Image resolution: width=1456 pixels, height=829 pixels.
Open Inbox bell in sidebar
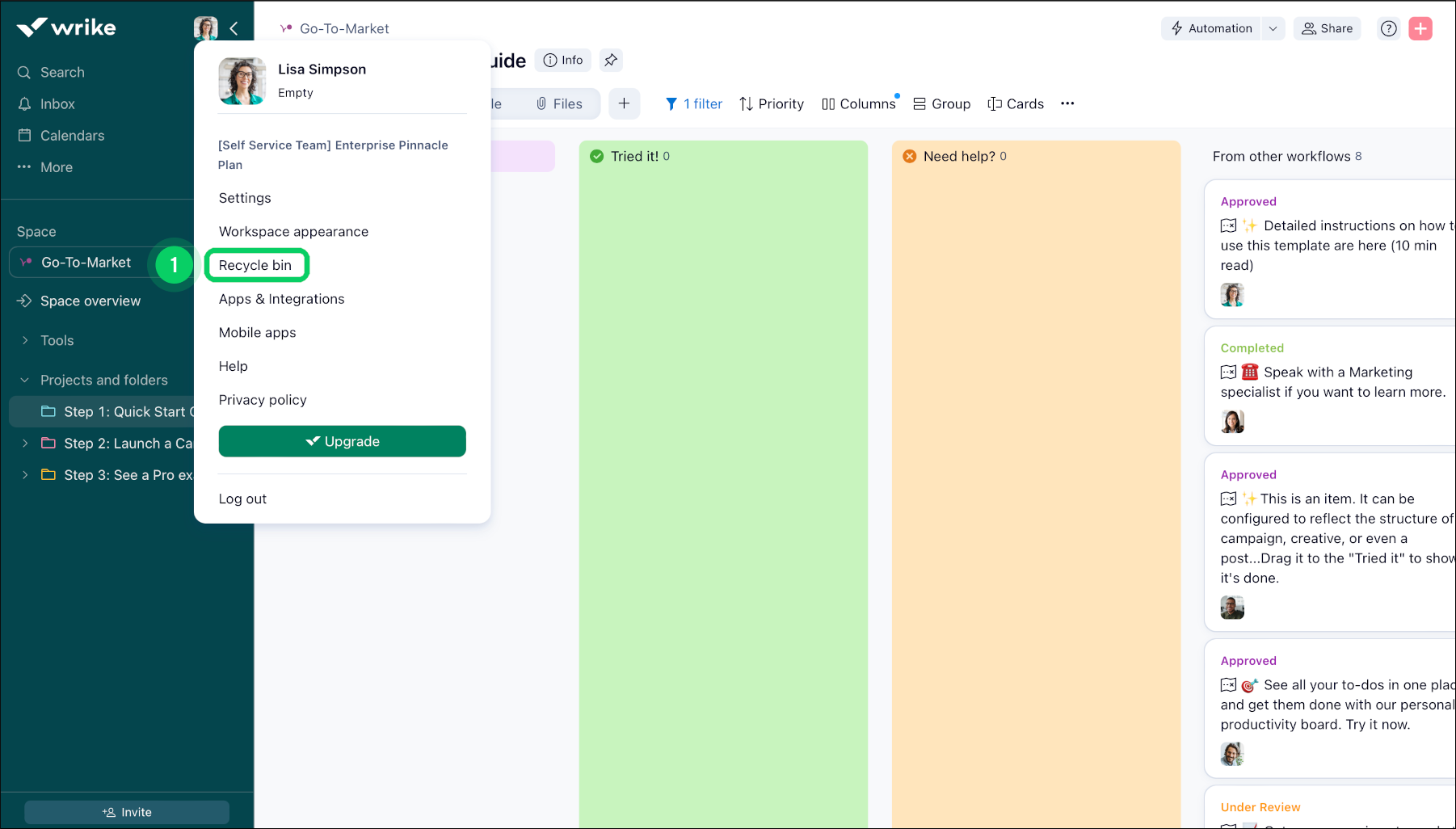pyautogui.click(x=57, y=104)
